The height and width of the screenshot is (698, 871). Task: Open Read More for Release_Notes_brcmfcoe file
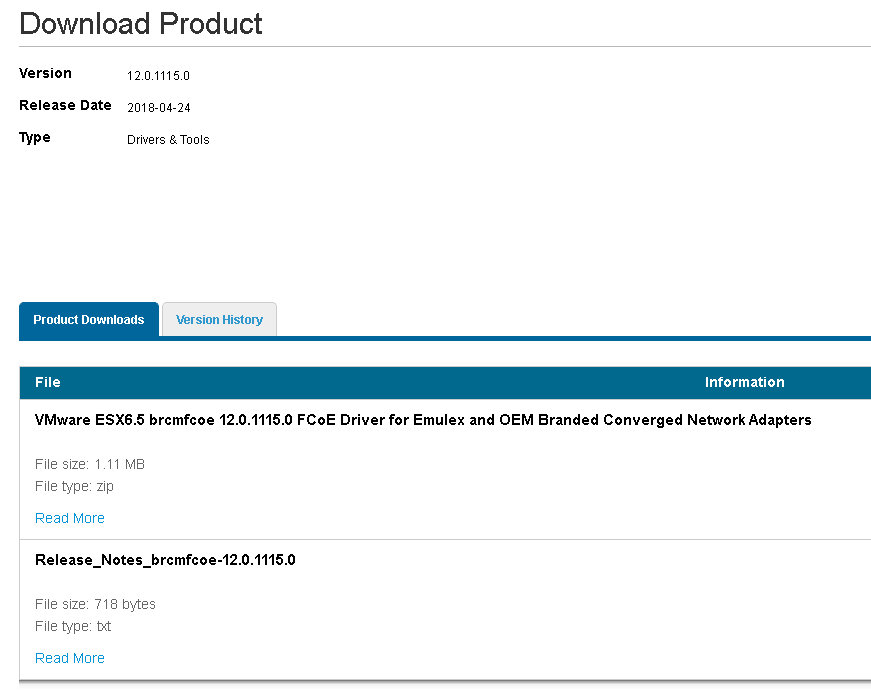[70, 658]
